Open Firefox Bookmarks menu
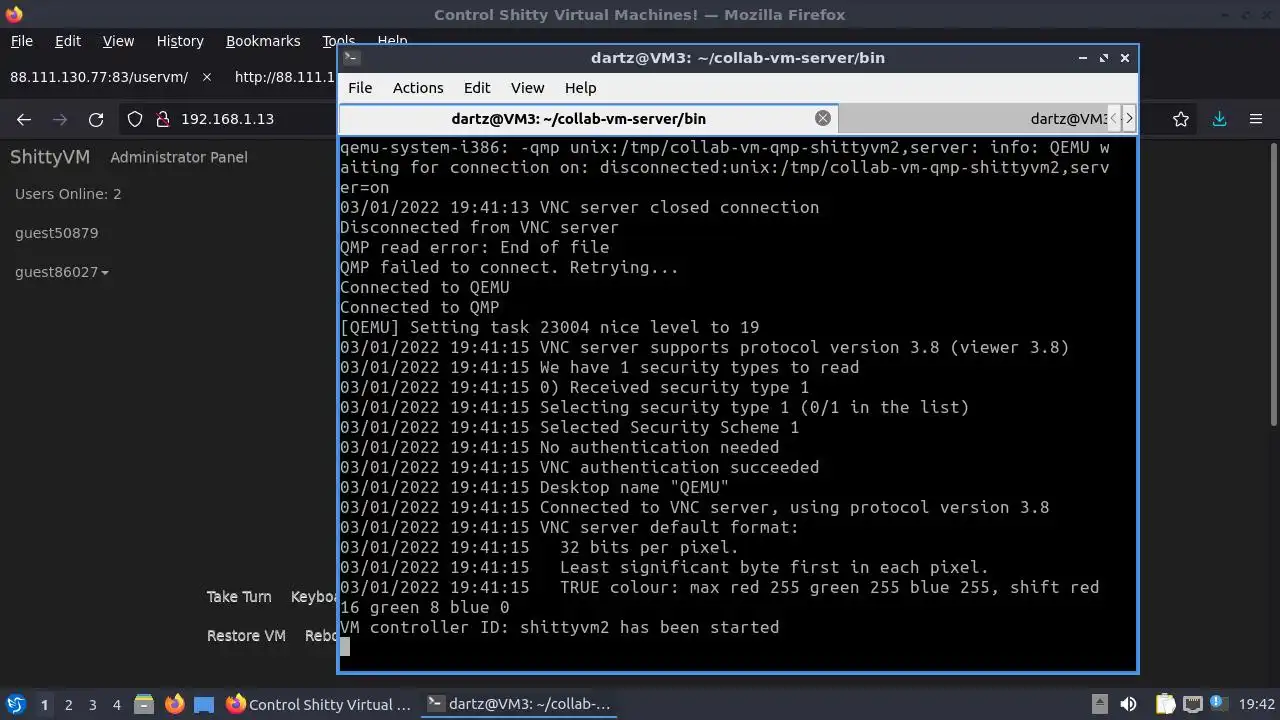The width and height of the screenshot is (1280, 720). 263,41
